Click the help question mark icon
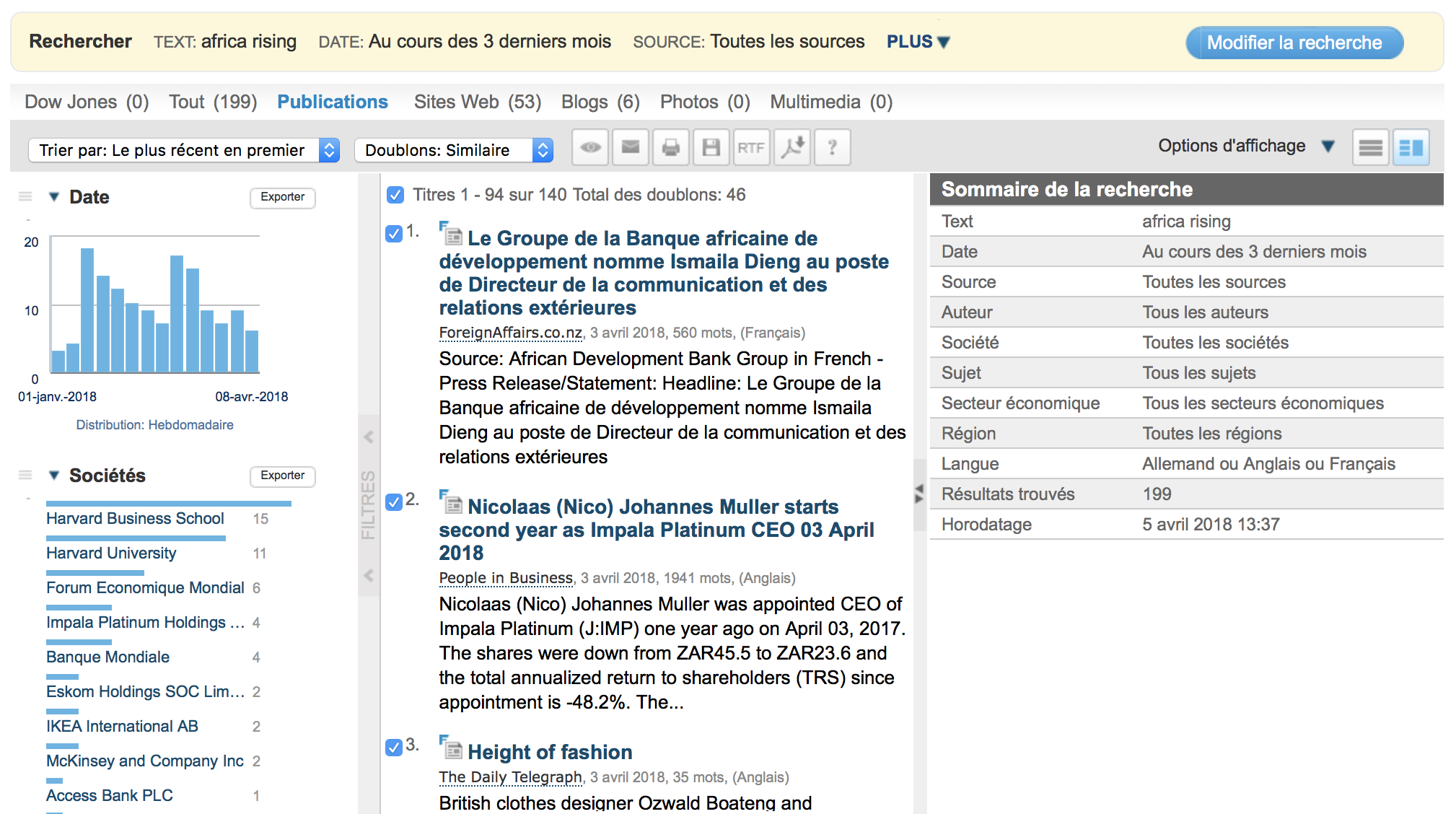 pos(833,148)
